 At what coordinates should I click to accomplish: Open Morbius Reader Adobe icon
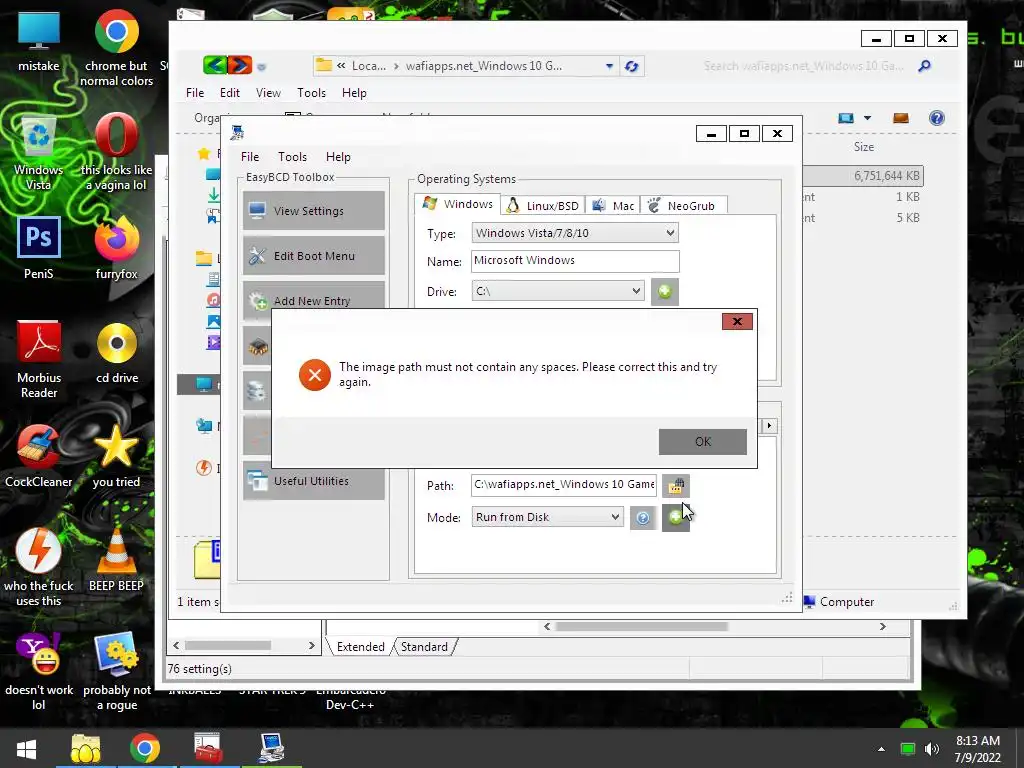pyautogui.click(x=39, y=359)
